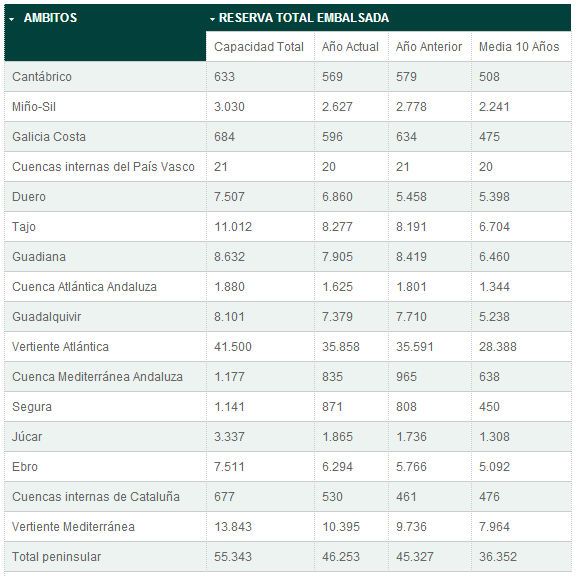
Task: Select the Guadiana row label
Action: [x=39, y=257]
